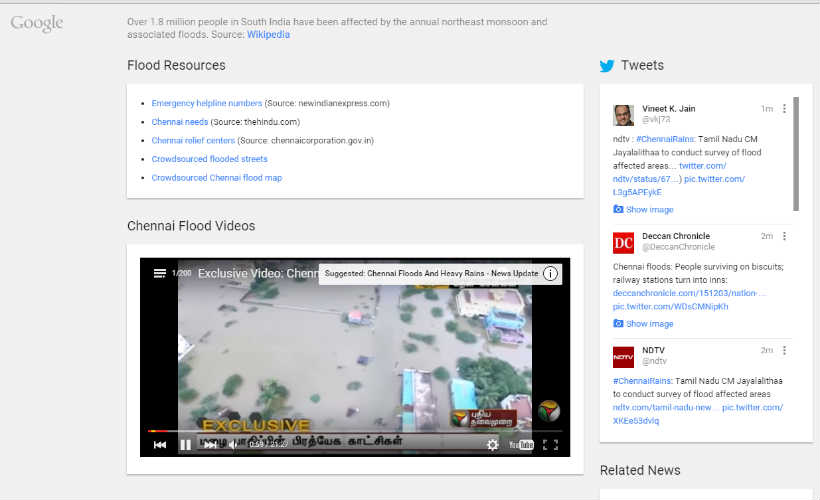Click the Twitter bird icon
The width and height of the screenshot is (820, 500).
click(607, 66)
